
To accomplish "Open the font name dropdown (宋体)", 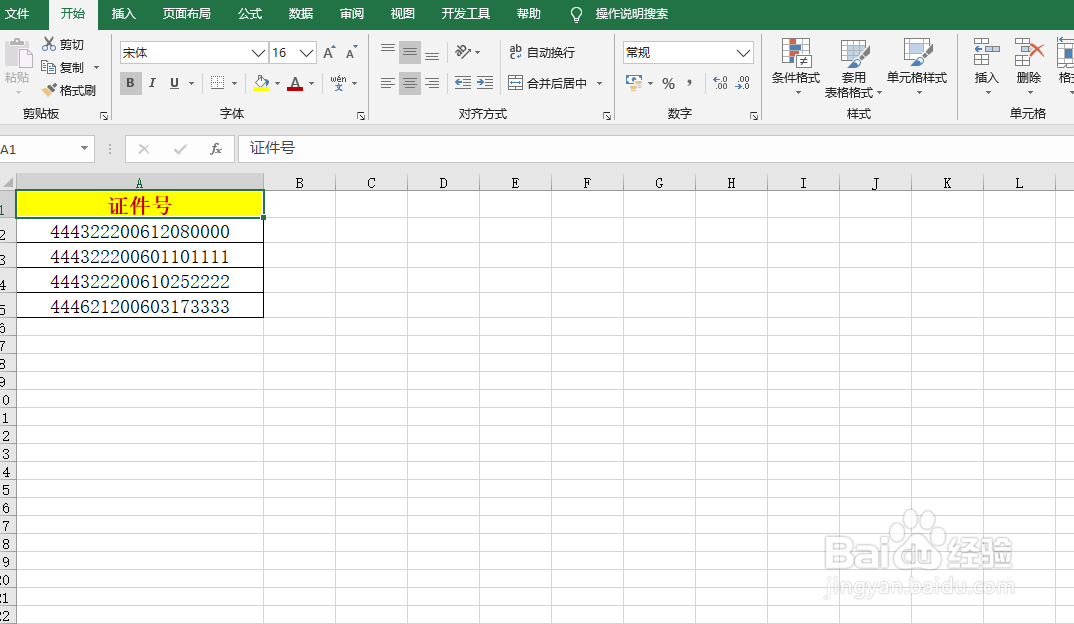I will click(x=258, y=53).
